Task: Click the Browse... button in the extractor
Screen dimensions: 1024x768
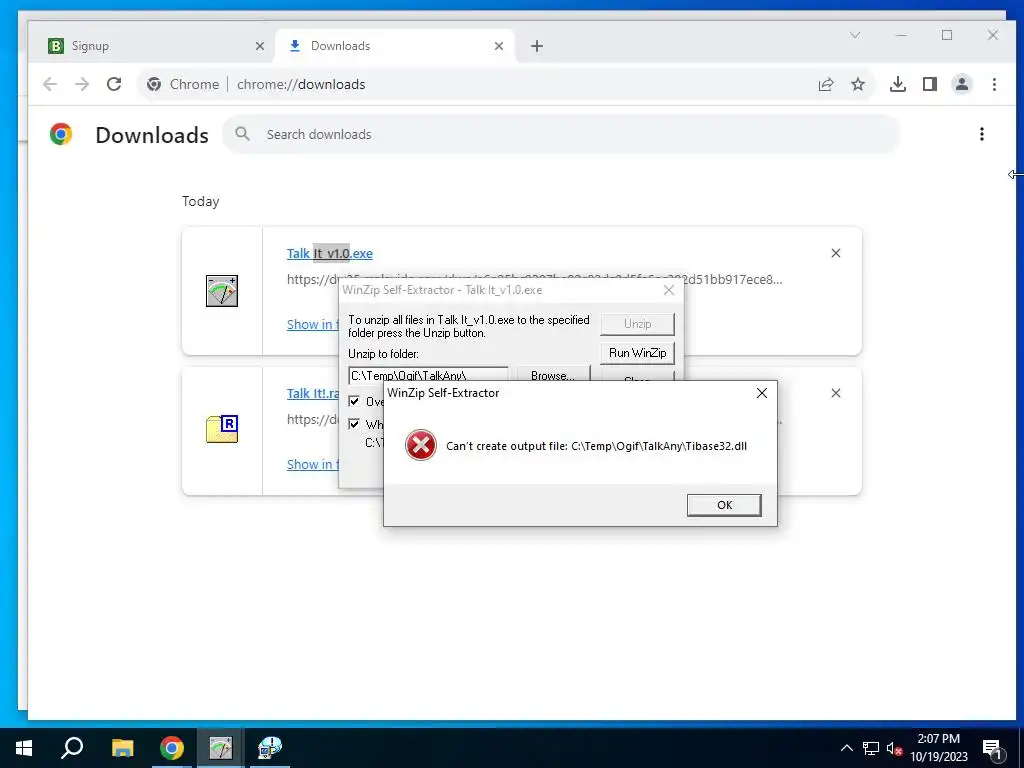Action: point(553,375)
